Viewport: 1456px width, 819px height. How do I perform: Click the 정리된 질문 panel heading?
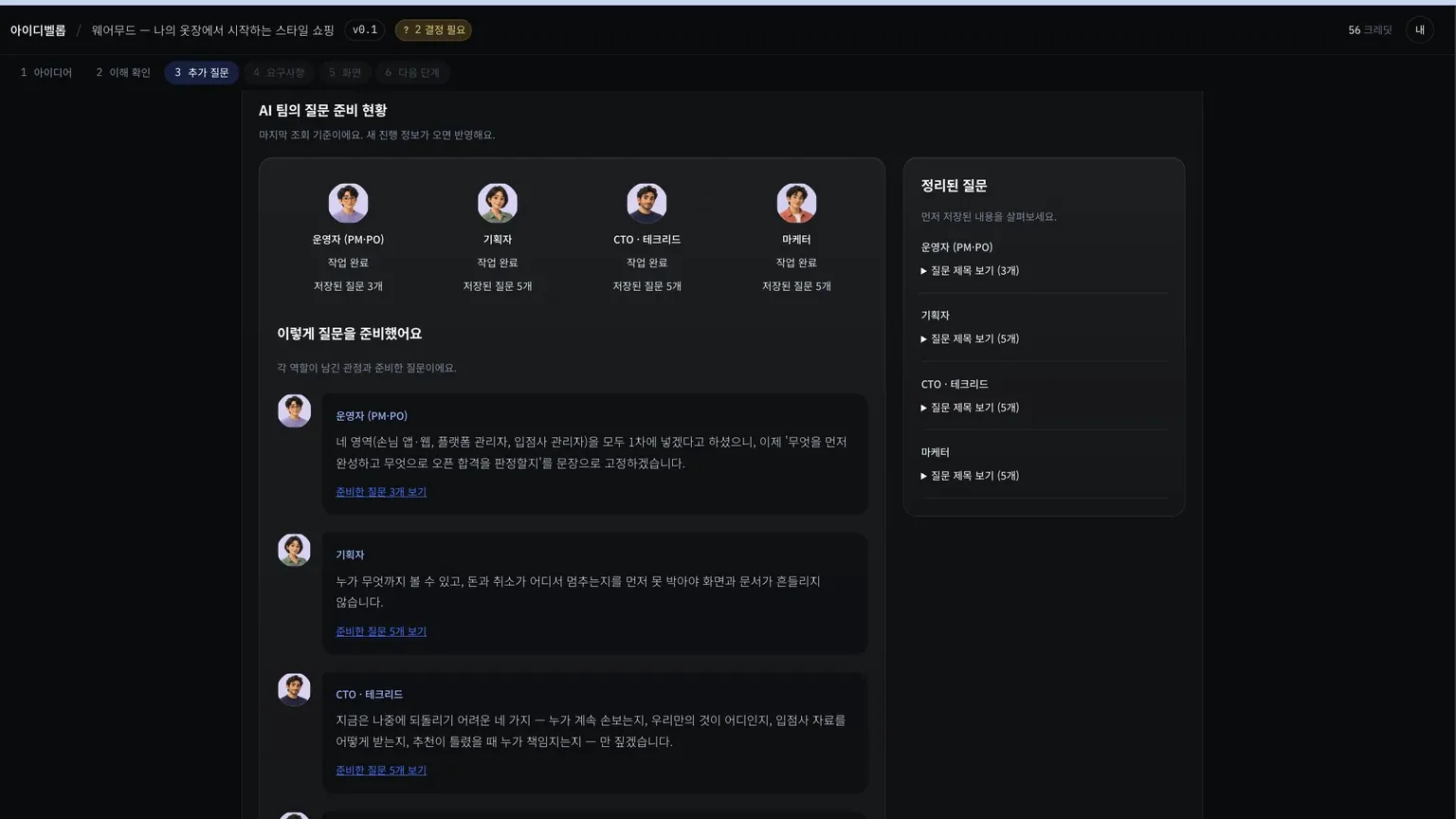(x=954, y=186)
